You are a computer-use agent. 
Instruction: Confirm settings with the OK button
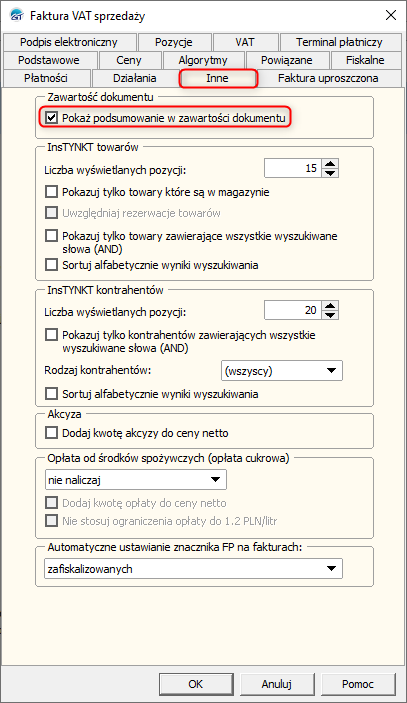[x=195, y=684]
